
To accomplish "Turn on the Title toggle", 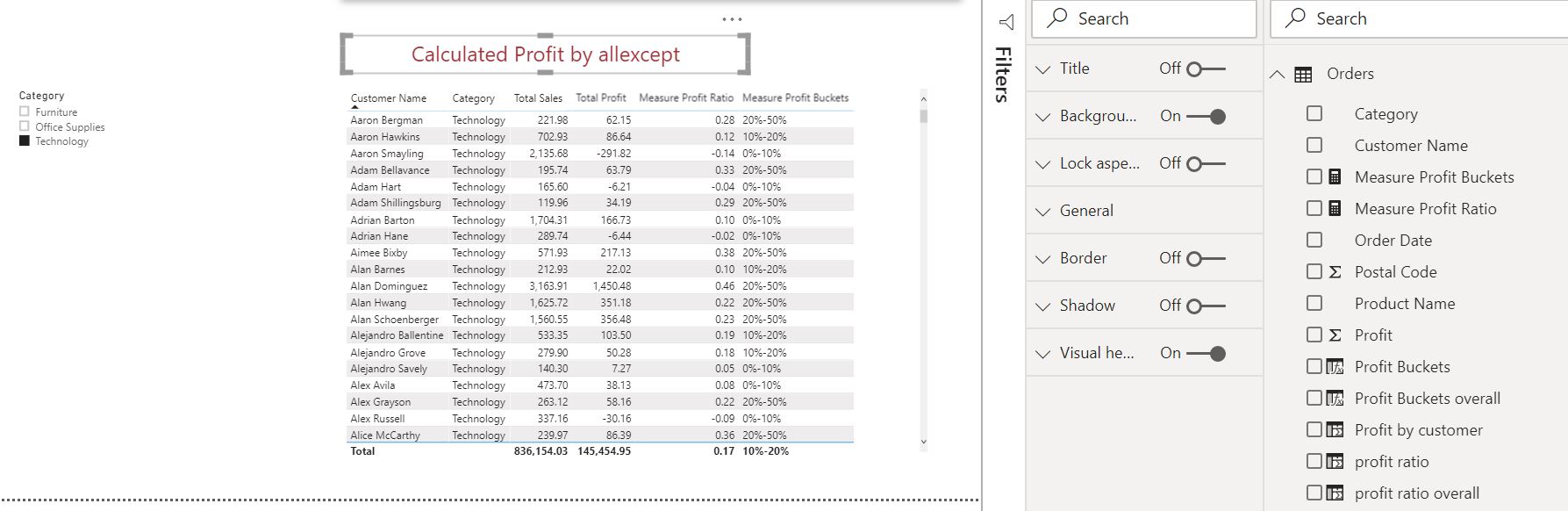I will click(1206, 68).
